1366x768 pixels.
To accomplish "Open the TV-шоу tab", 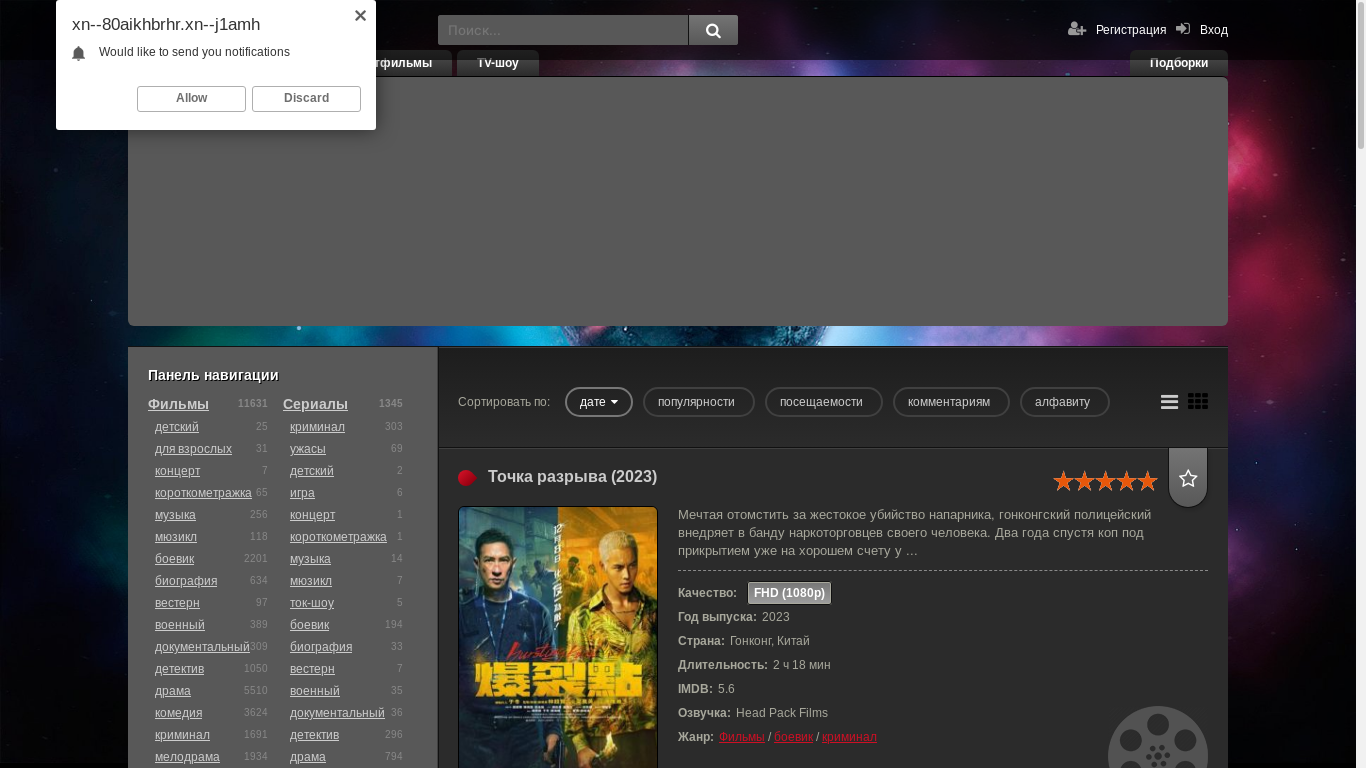I will pos(498,63).
